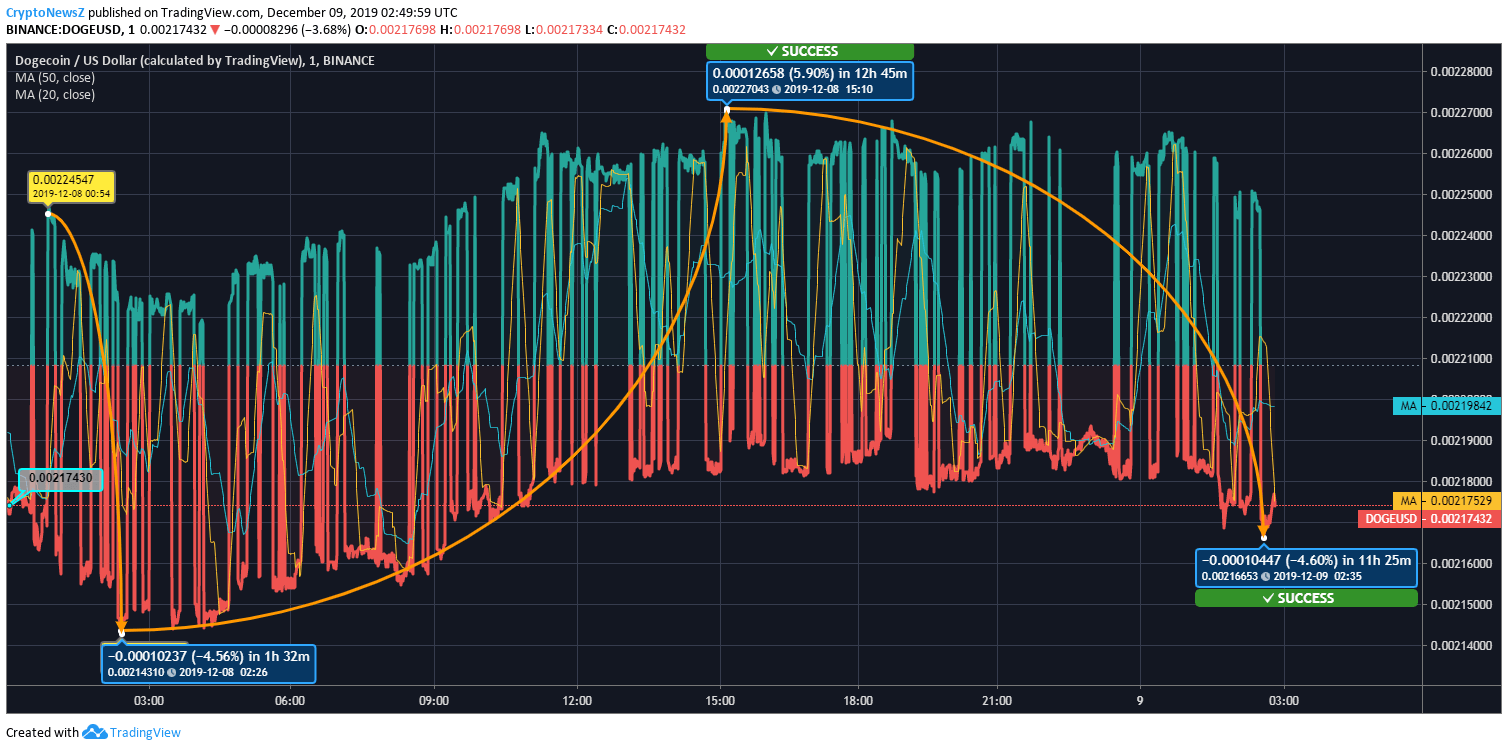Screen dimensions: 1508x750
Task: Click the 0.00228000 price axis label
Action: click(1461, 71)
